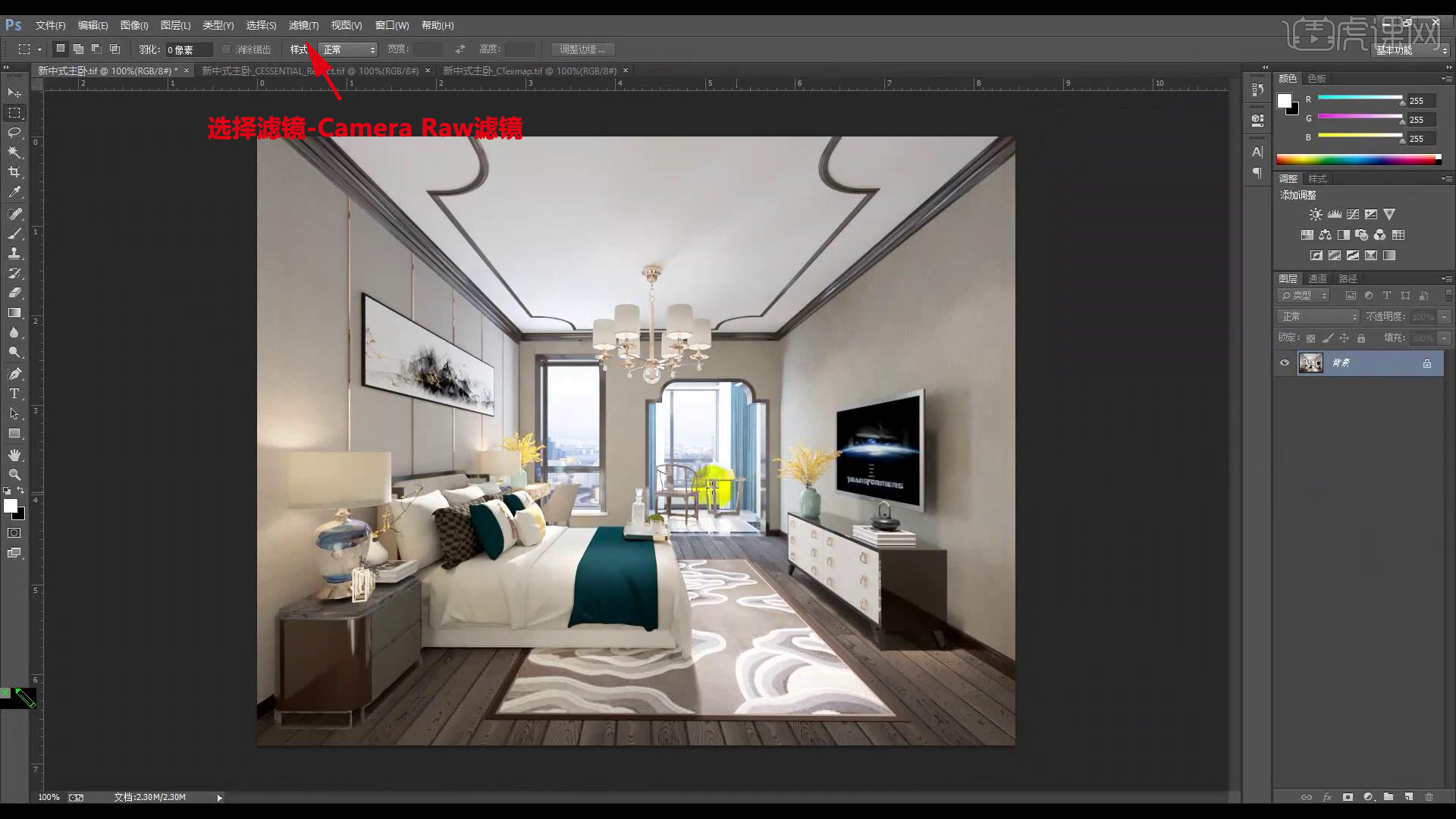
Task: Toggle lock transparent pixels icon
Action: coord(1310,338)
